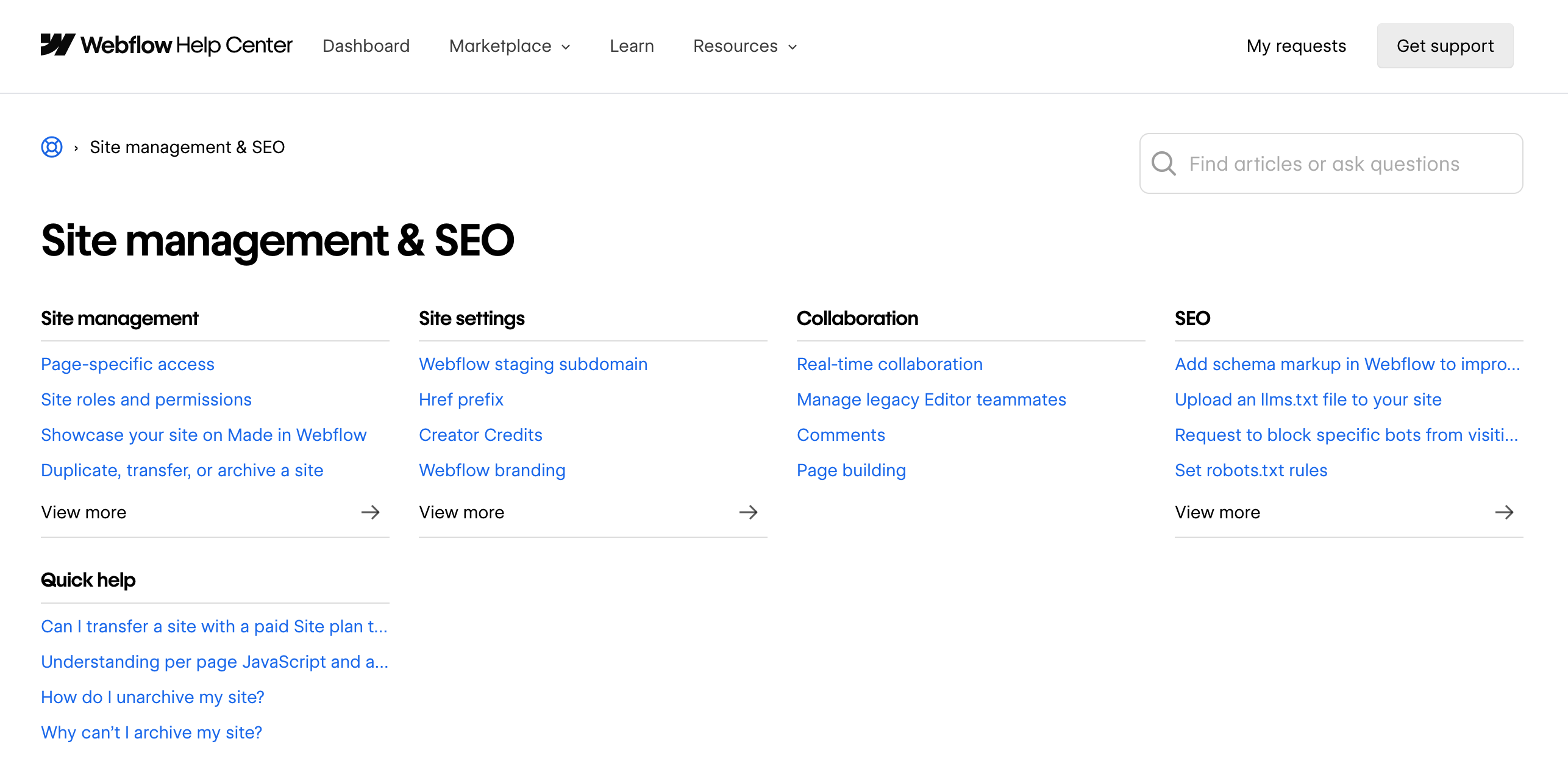Open Showcase your site on Made in Webflow
The height and width of the screenshot is (772, 1568).
(204, 435)
